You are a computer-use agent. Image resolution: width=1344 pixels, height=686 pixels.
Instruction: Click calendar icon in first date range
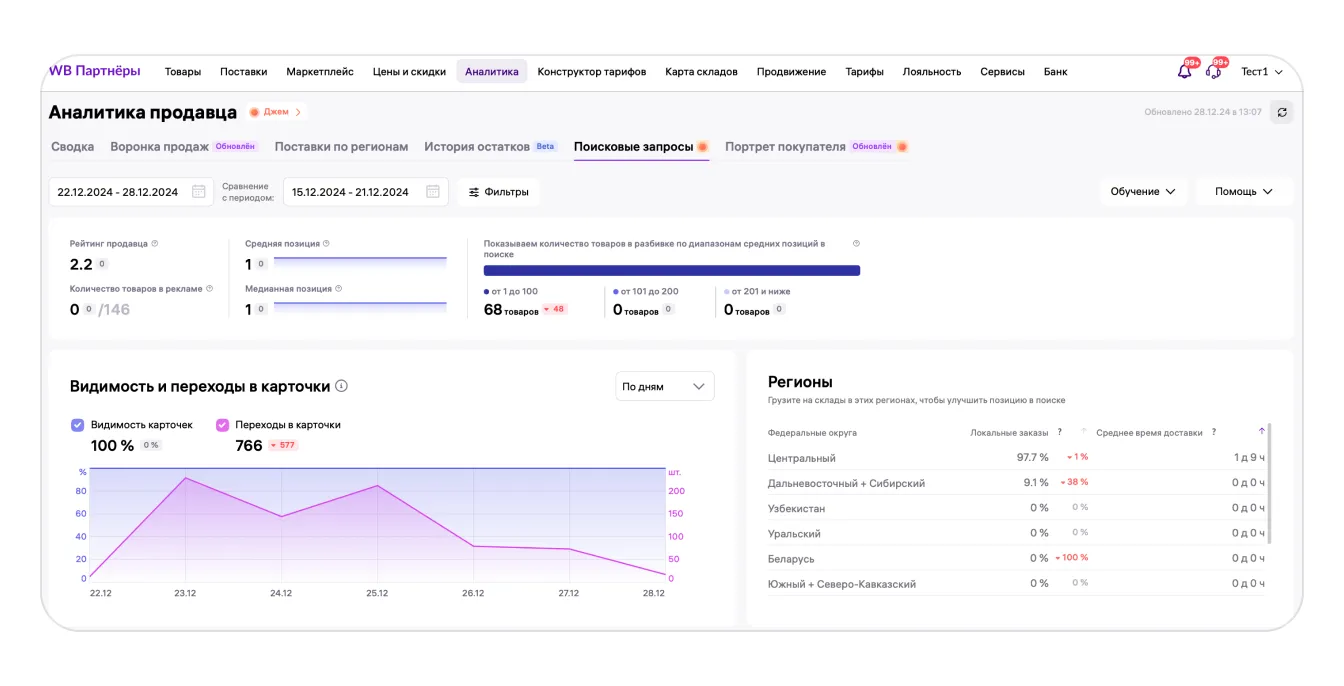pos(199,192)
